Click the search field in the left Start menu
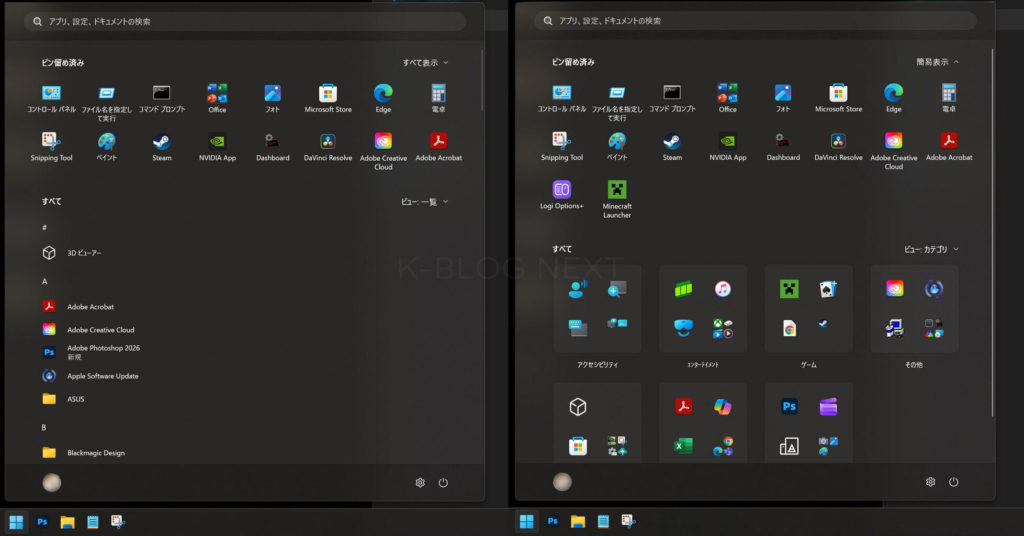The height and width of the screenshot is (536, 1024). tap(245, 21)
